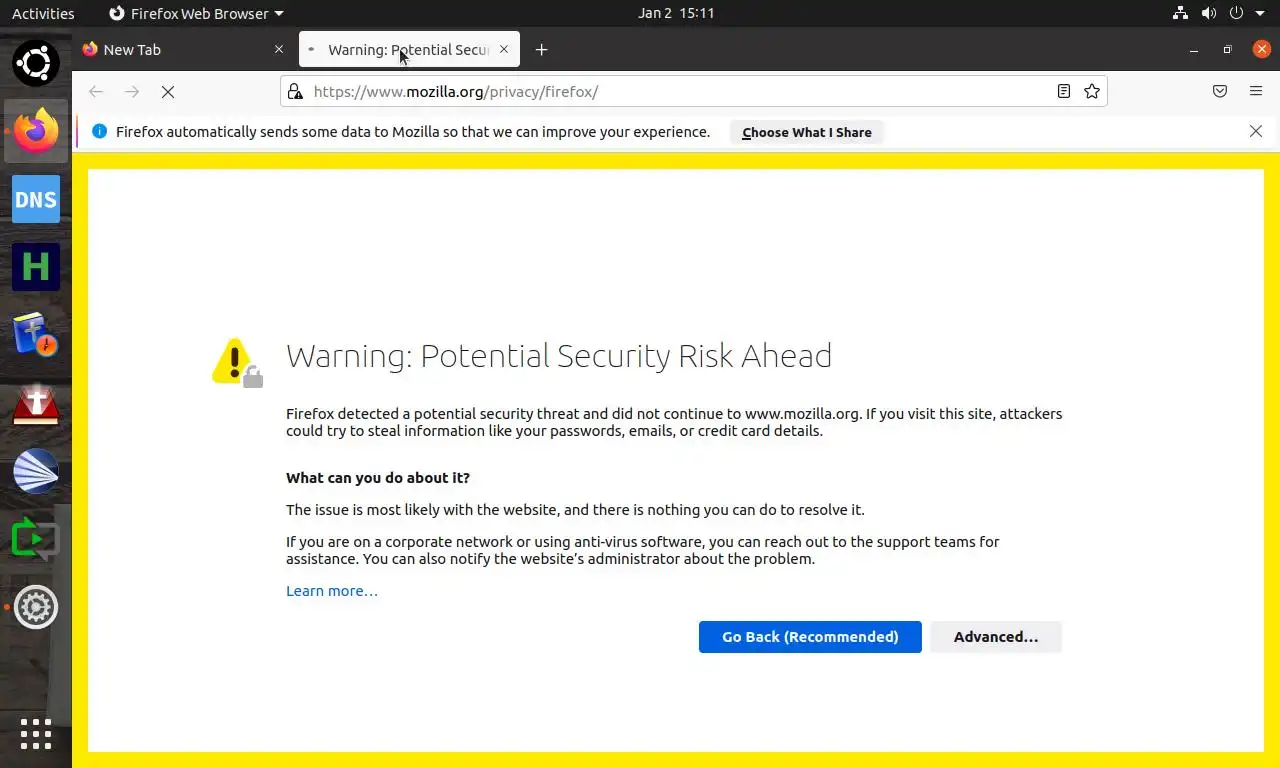The height and width of the screenshot is (768, 1280).
Task: Open the green screen-share dock app
Action: point(36,539)
